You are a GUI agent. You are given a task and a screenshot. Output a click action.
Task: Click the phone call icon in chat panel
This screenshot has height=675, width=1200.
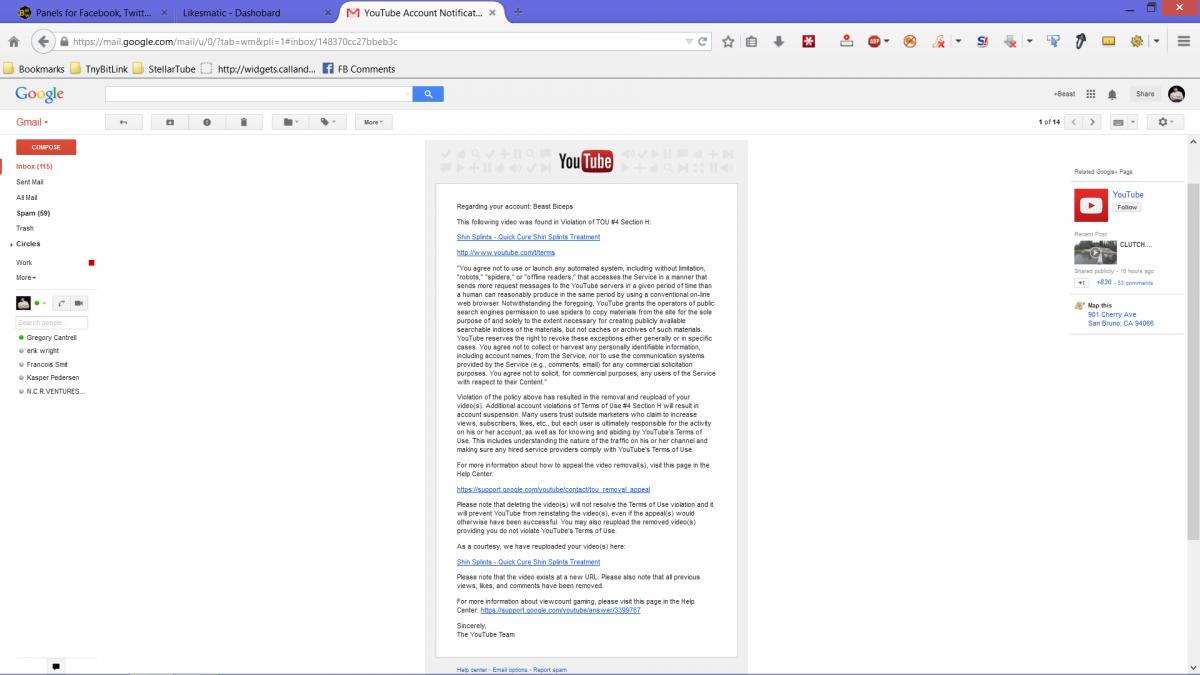point(60,303)
